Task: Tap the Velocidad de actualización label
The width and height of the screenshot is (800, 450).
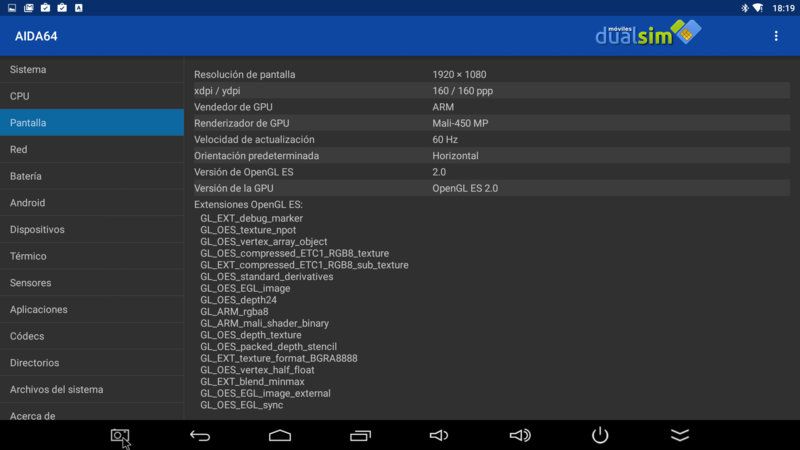Action: [x=254, y=139]
